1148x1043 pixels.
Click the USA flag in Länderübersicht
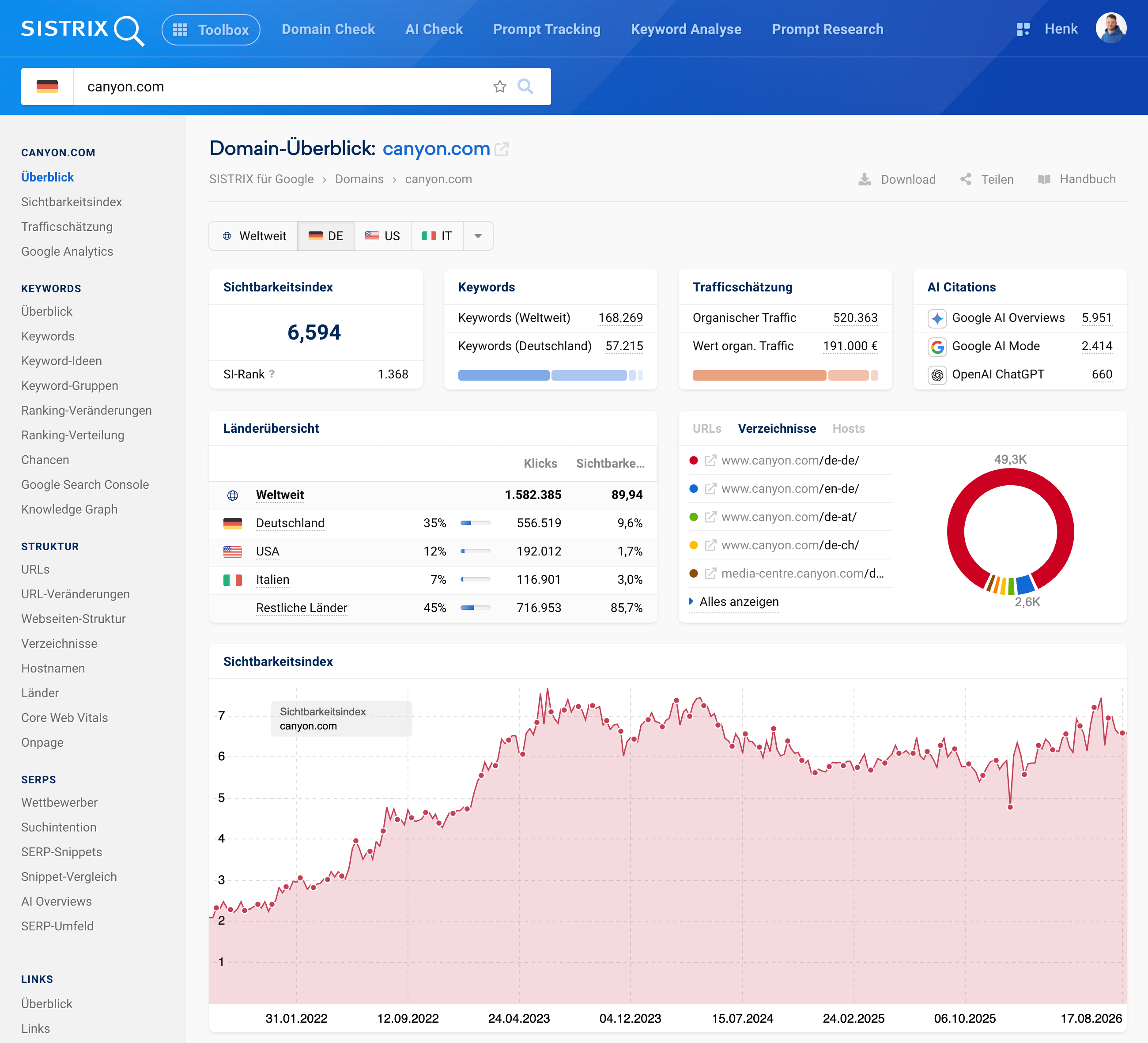coord(232,552)
